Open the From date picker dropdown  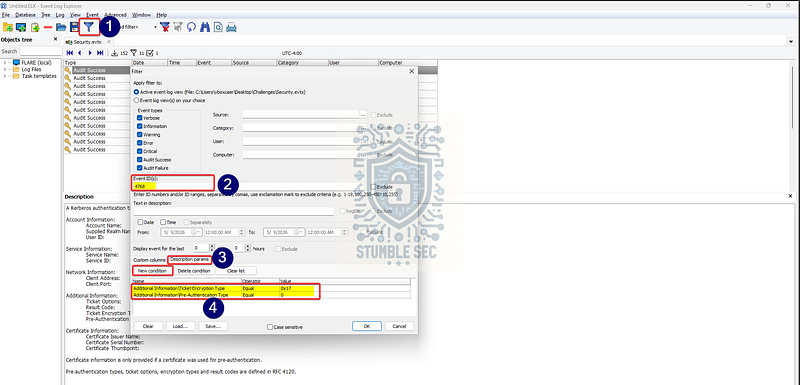tap(196, 232)
